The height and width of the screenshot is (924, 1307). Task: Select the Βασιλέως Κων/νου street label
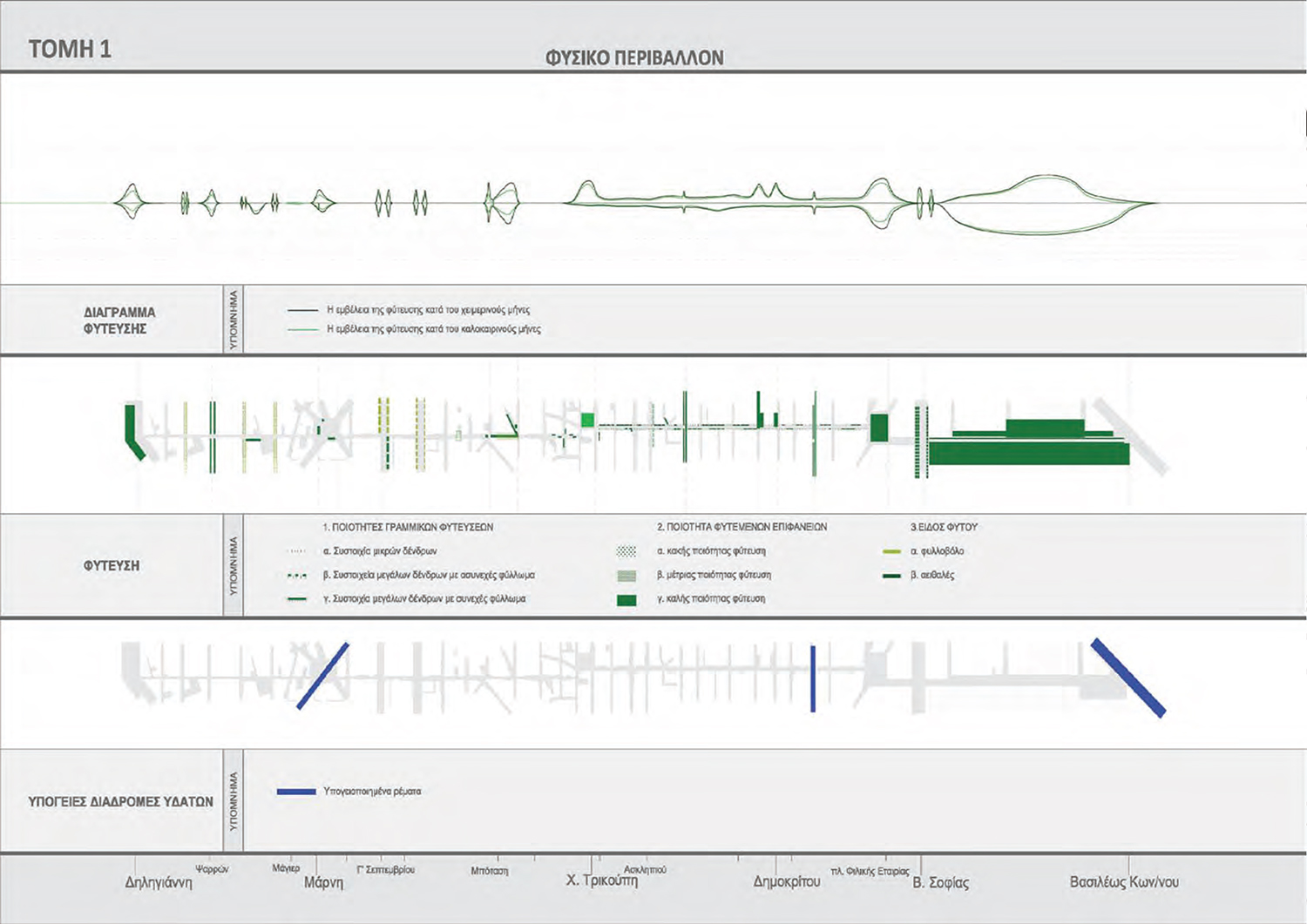point(1123,882)
